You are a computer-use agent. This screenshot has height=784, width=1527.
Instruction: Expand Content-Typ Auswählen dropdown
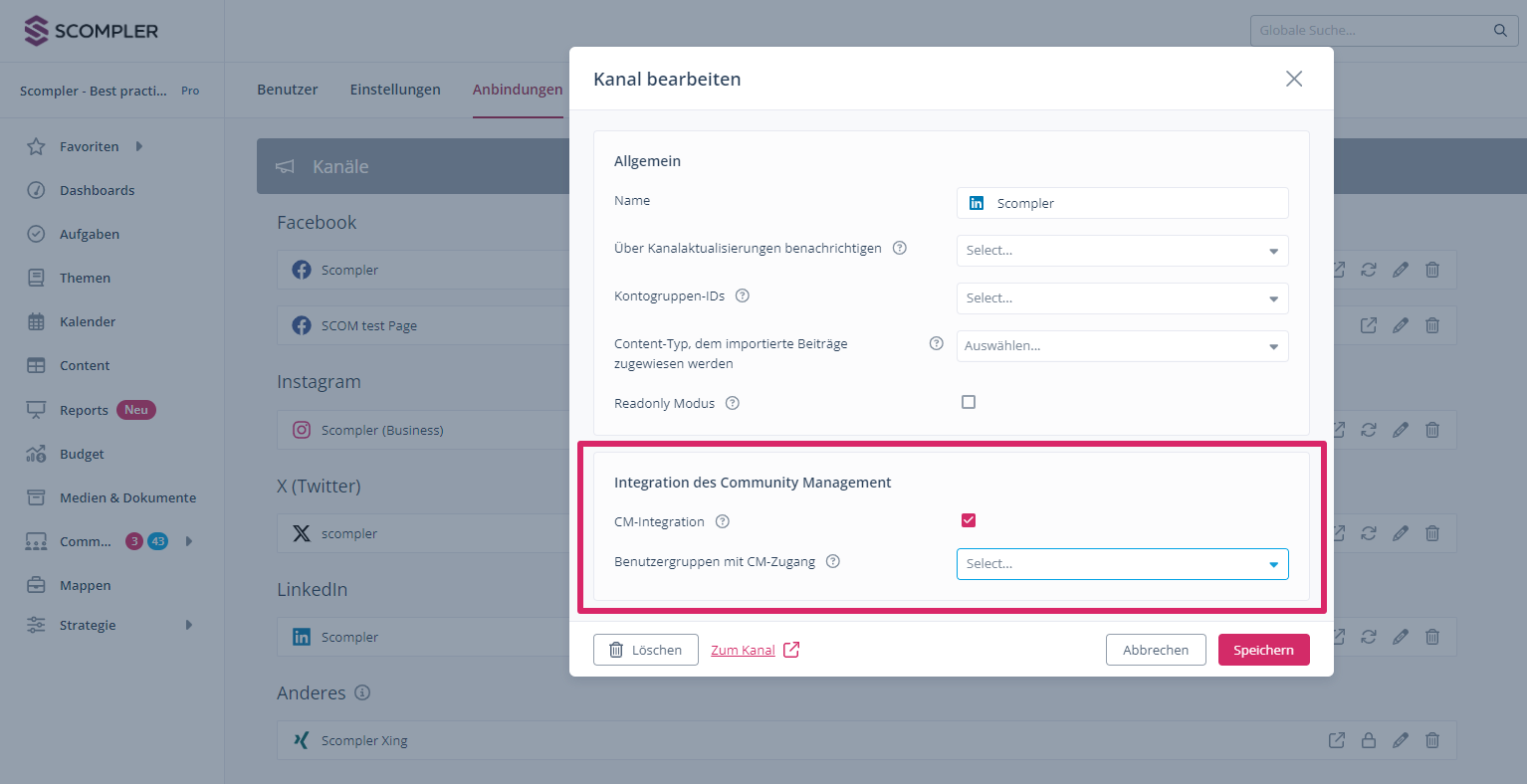point(1122,346)
